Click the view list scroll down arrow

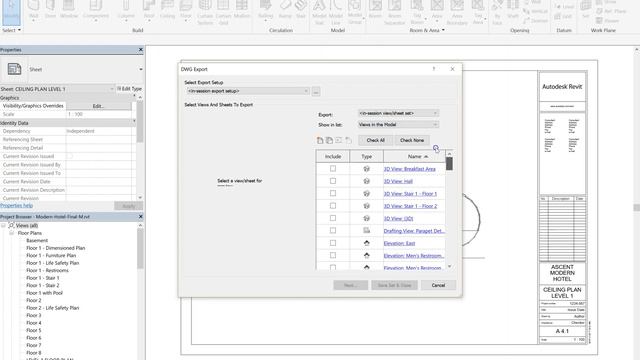(449, 267)
